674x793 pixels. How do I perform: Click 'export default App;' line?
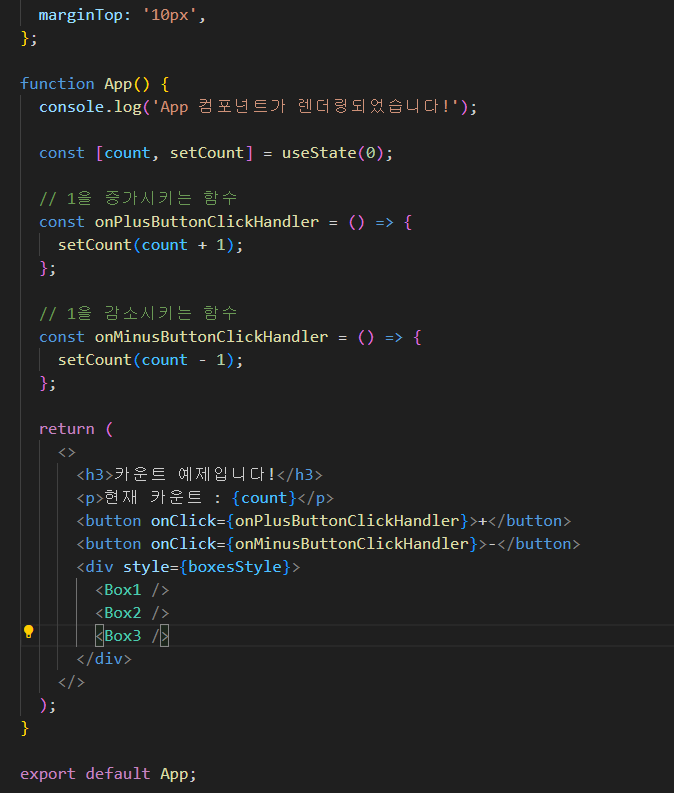point(108,774)
